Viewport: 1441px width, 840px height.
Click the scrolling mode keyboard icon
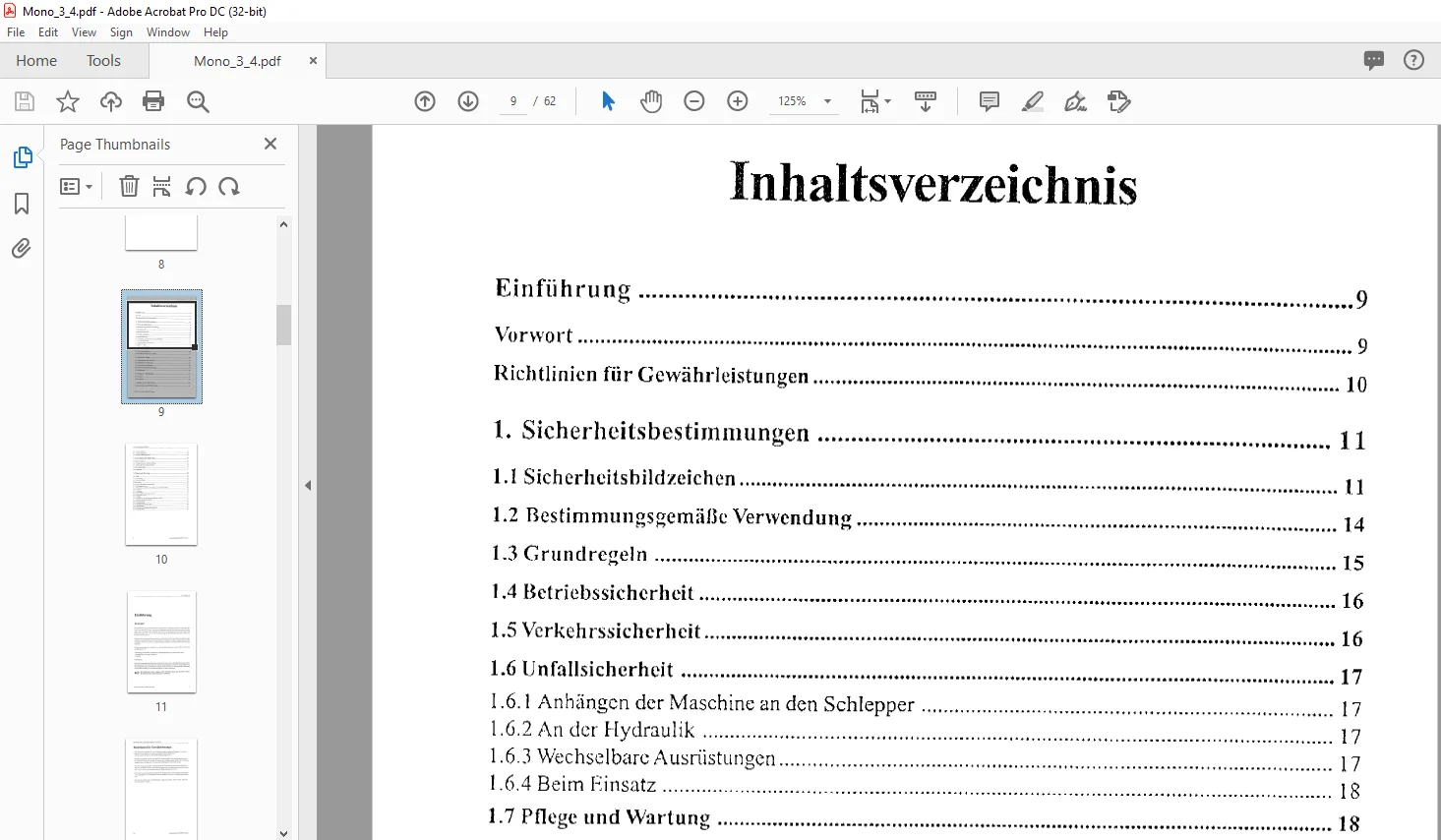926,101
